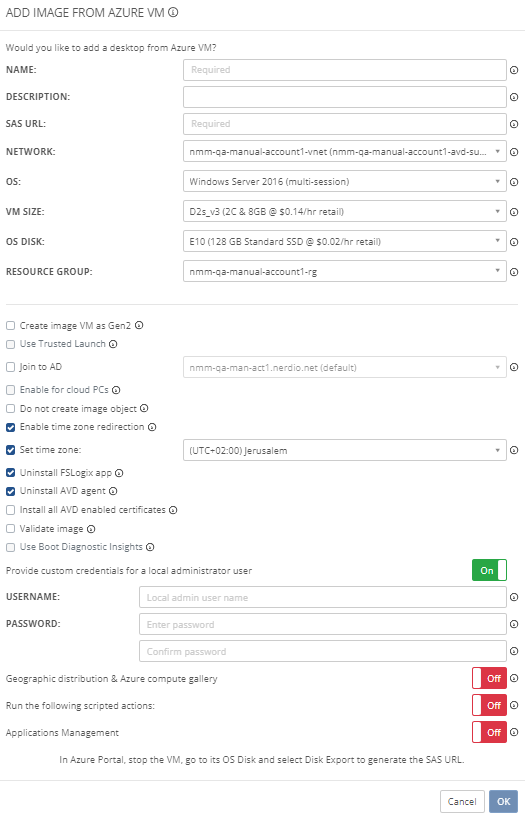Image resolution: width=525 pixels, height=819 pixels.
Task: Open the OS dropdown showing Windows Server 2016
Action: click(345, 182)
